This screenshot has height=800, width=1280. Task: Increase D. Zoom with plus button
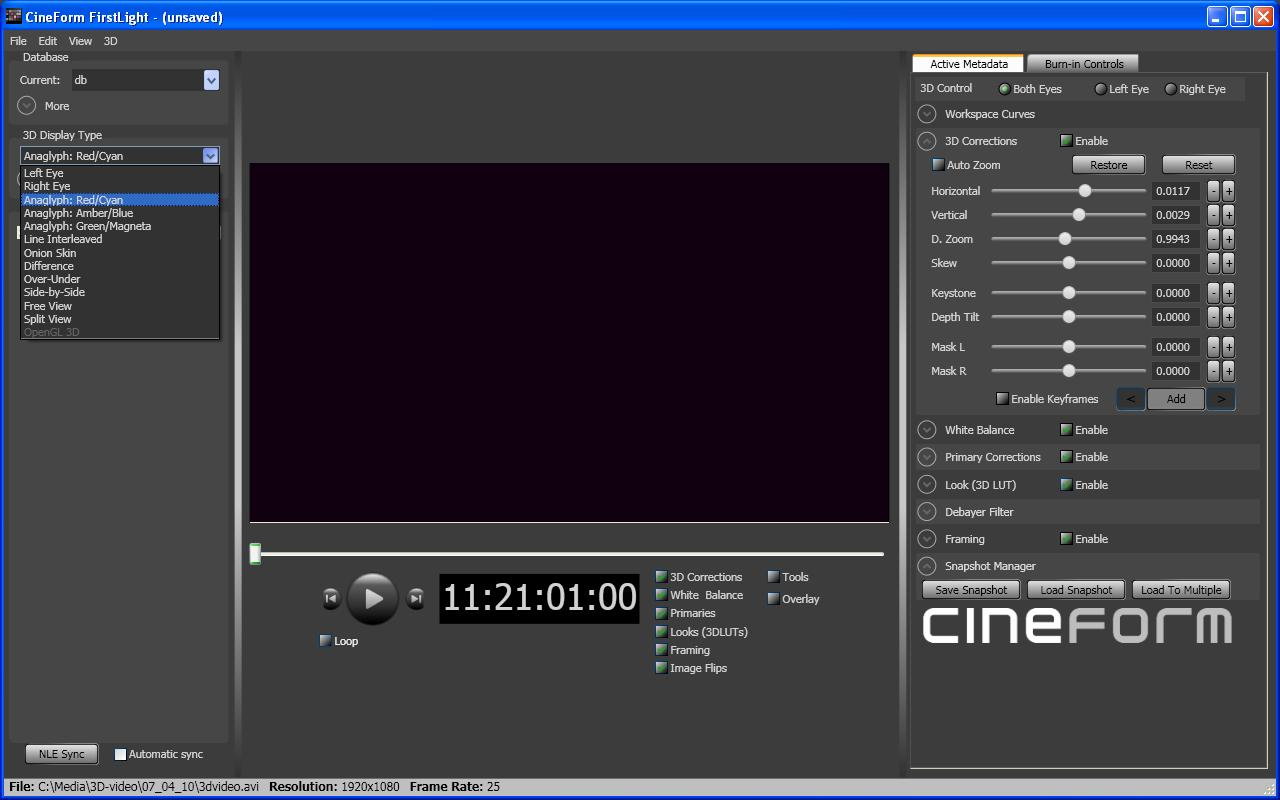coord(1228,239)
